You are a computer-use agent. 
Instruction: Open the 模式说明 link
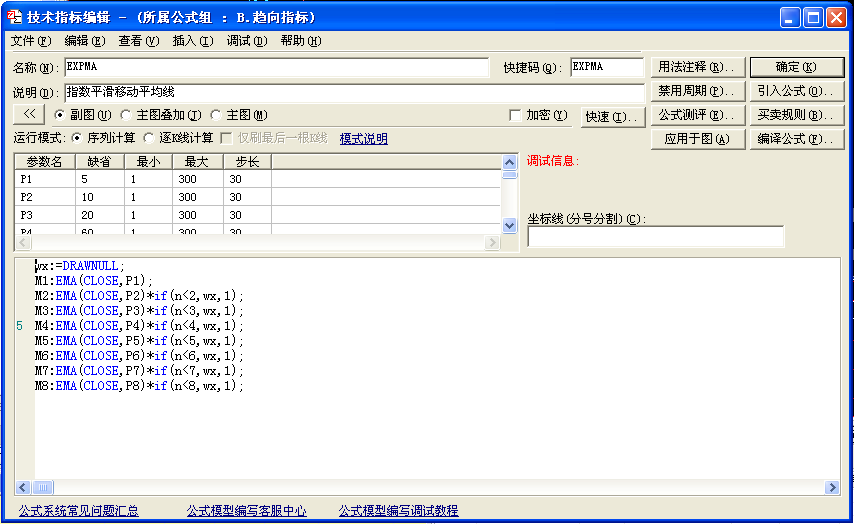point(363,139)
